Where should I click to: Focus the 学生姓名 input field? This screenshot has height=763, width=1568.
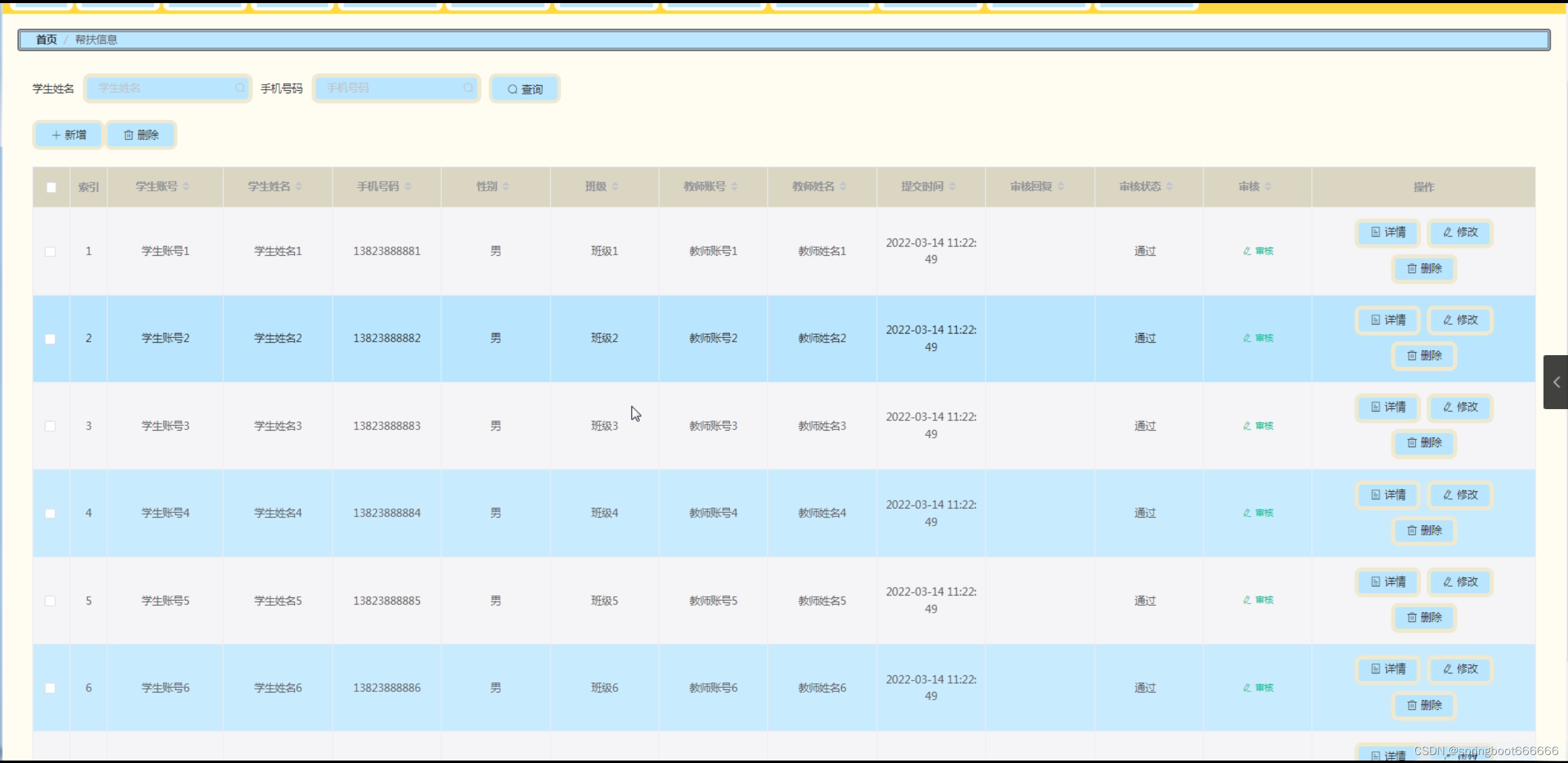(x=162, y=88)
